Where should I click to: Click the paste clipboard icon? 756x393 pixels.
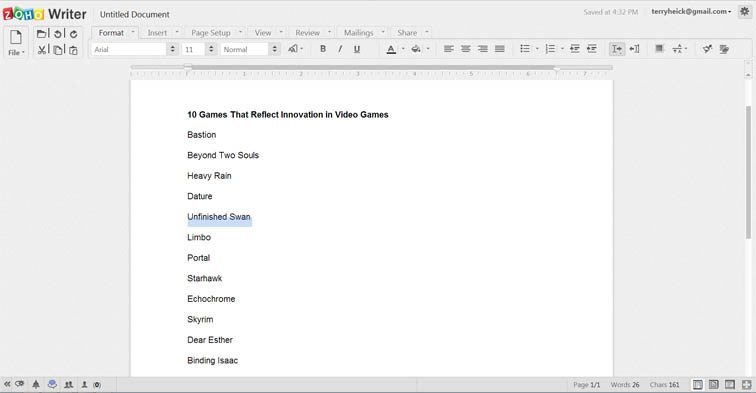coord(73,50)
